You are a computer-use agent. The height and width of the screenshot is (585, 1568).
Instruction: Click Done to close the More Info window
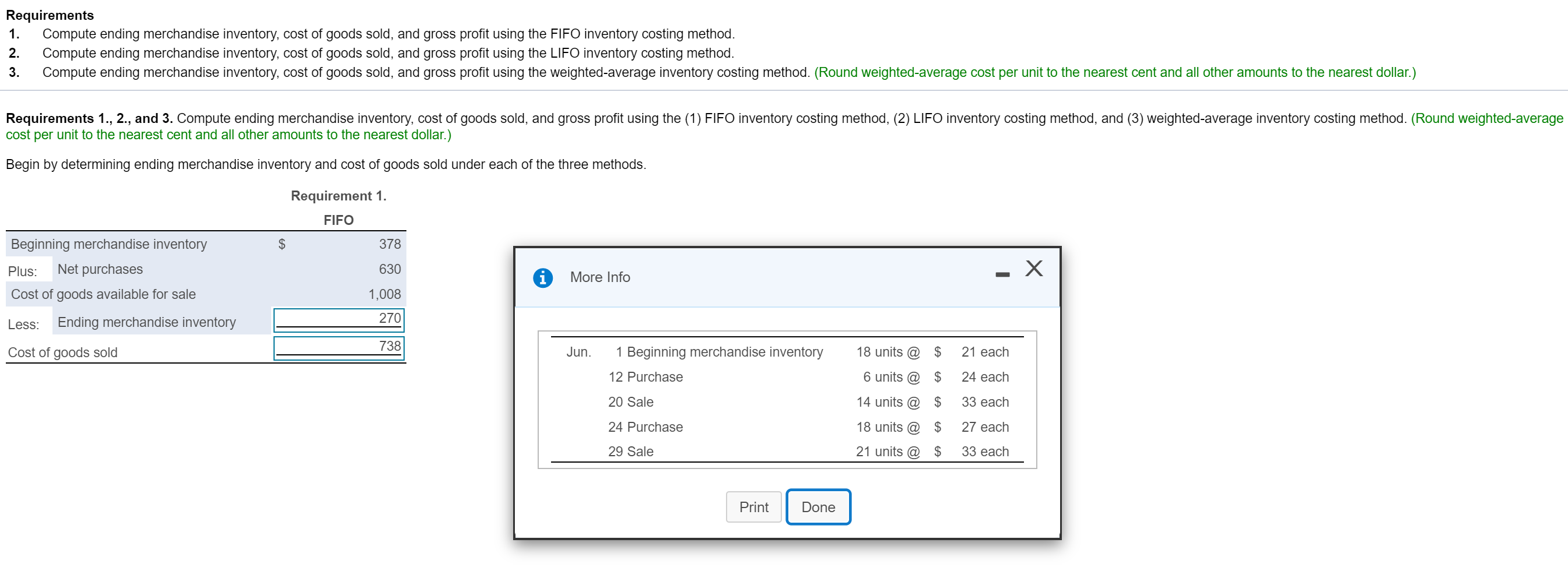(x=818, y=506)
